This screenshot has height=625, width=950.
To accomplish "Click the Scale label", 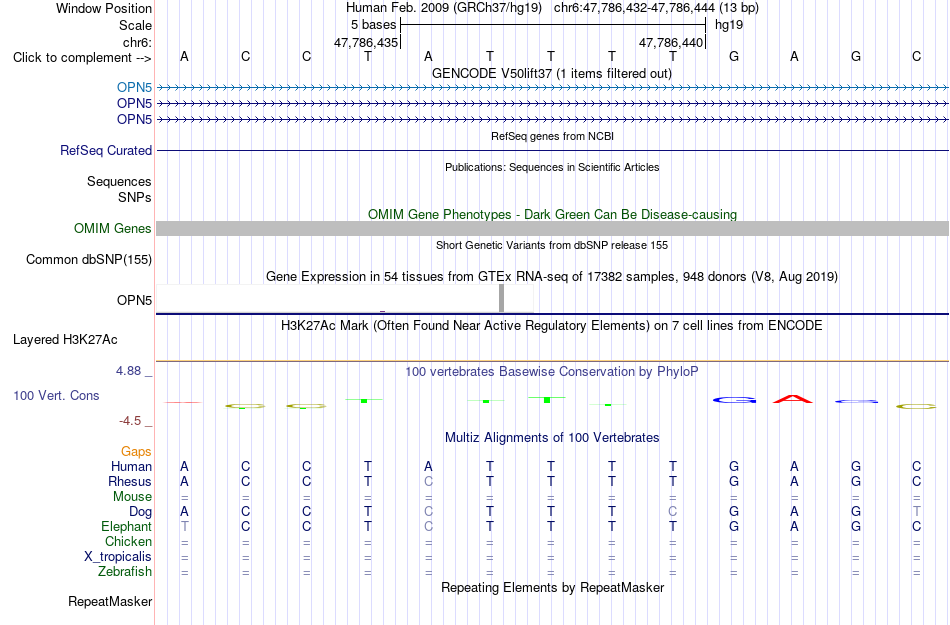I will (x=136, y=25).
